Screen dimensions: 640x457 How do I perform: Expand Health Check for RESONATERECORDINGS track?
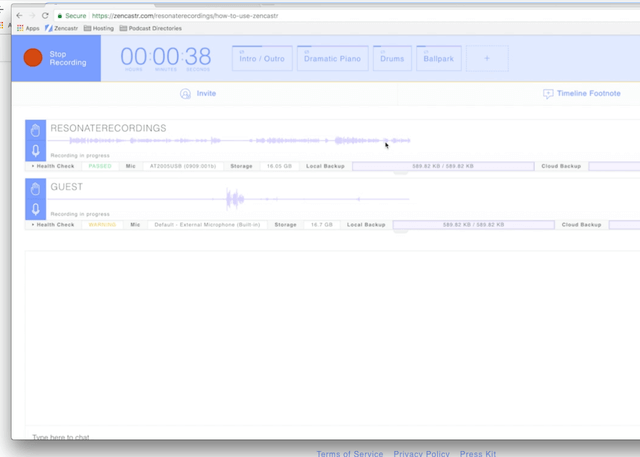click(x=54, y=166)
